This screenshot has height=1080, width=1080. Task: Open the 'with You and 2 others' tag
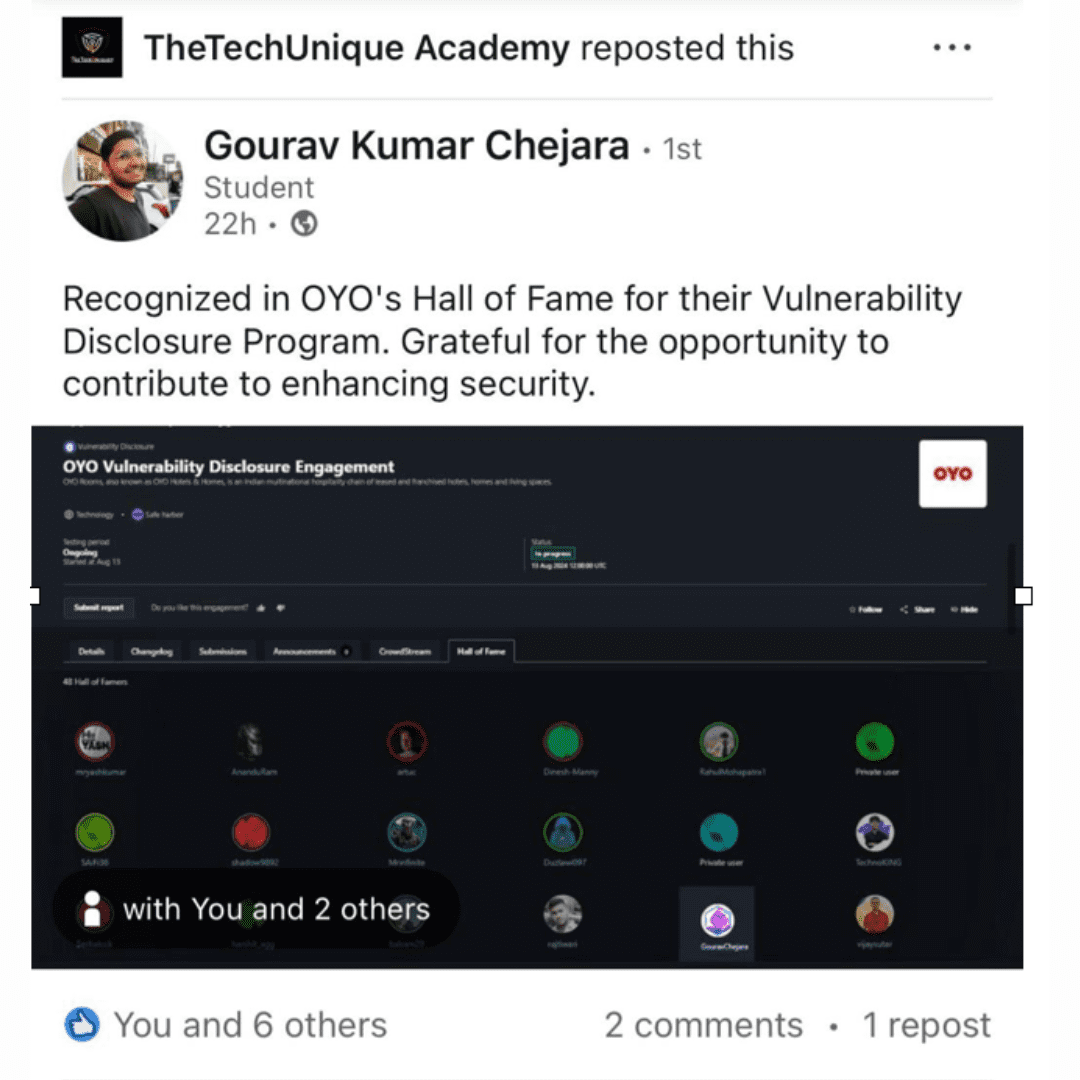[x=256, y=909]
